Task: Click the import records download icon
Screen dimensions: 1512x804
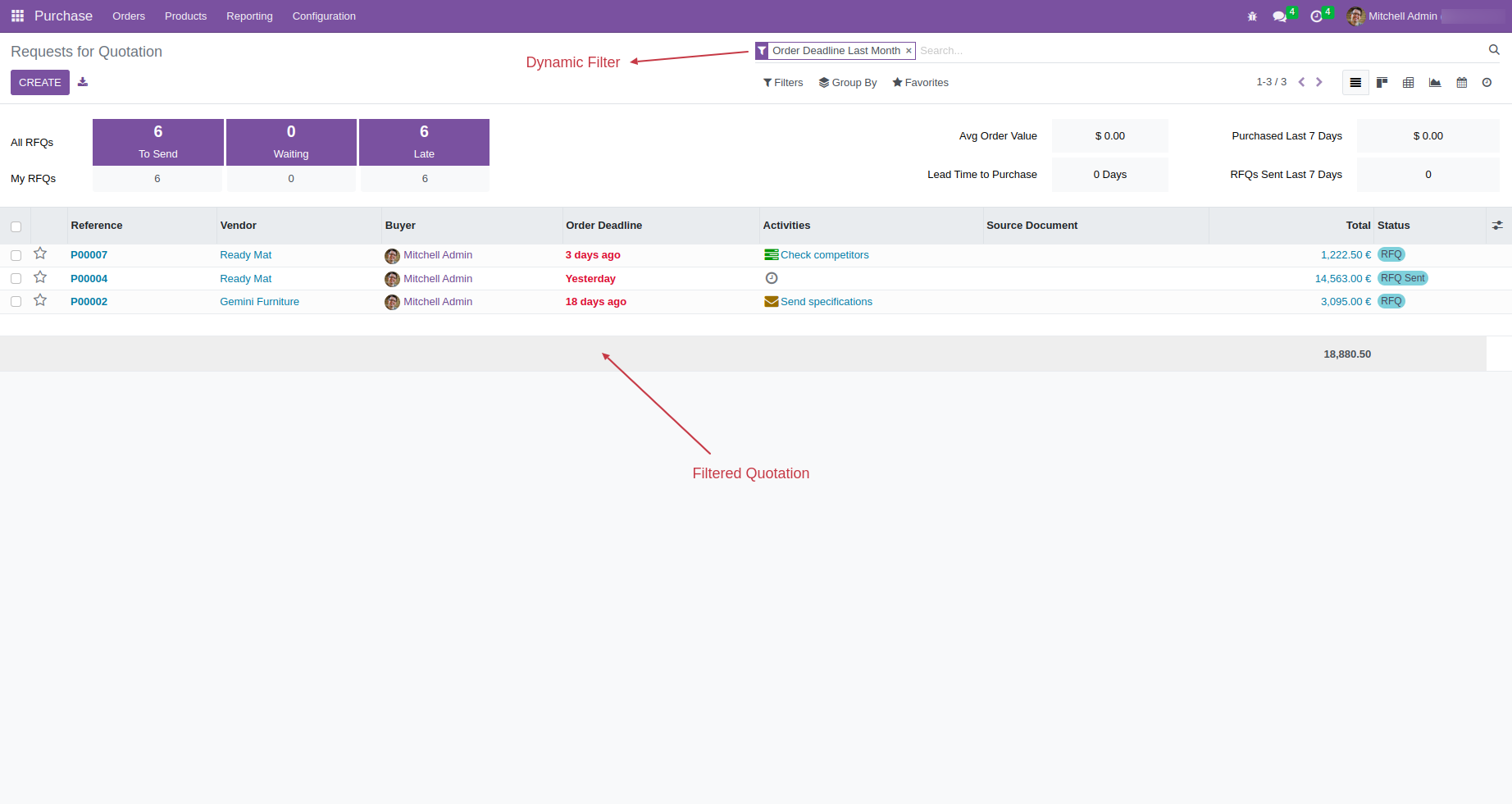Action: tap(83, 82)
